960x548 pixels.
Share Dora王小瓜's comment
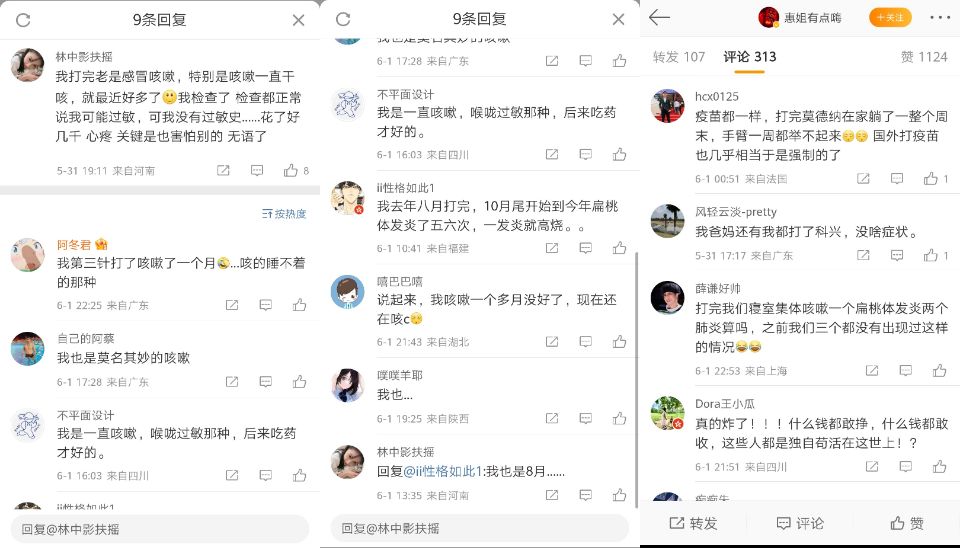click(x=872, y=467)
